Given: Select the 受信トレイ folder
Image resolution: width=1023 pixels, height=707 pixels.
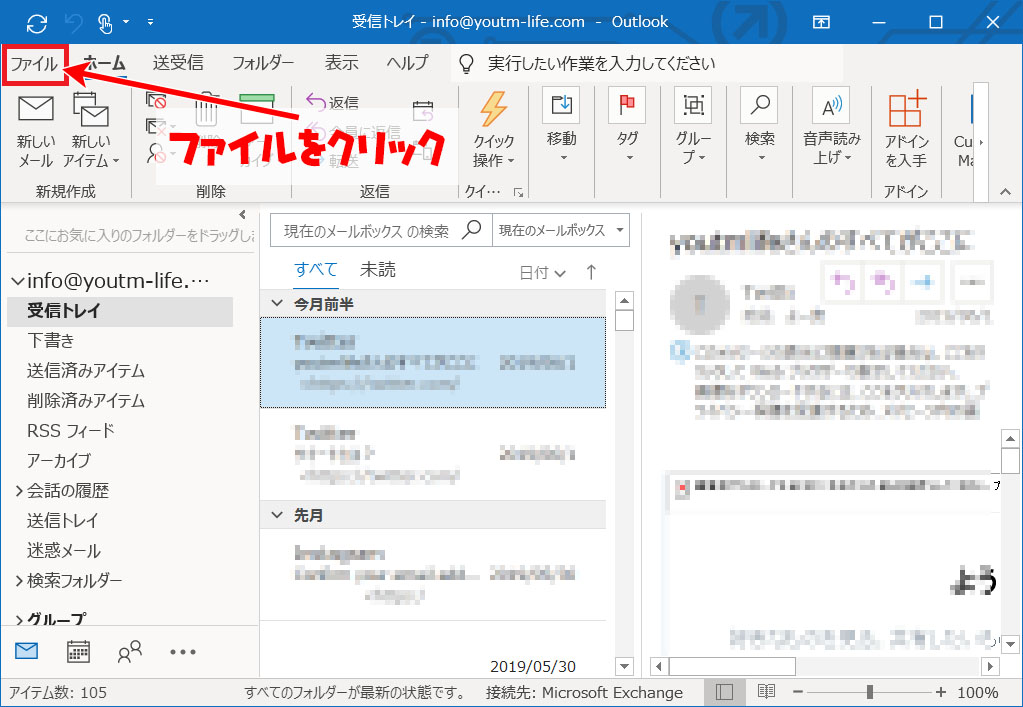Looking at the screenshot, I should 120,311.
